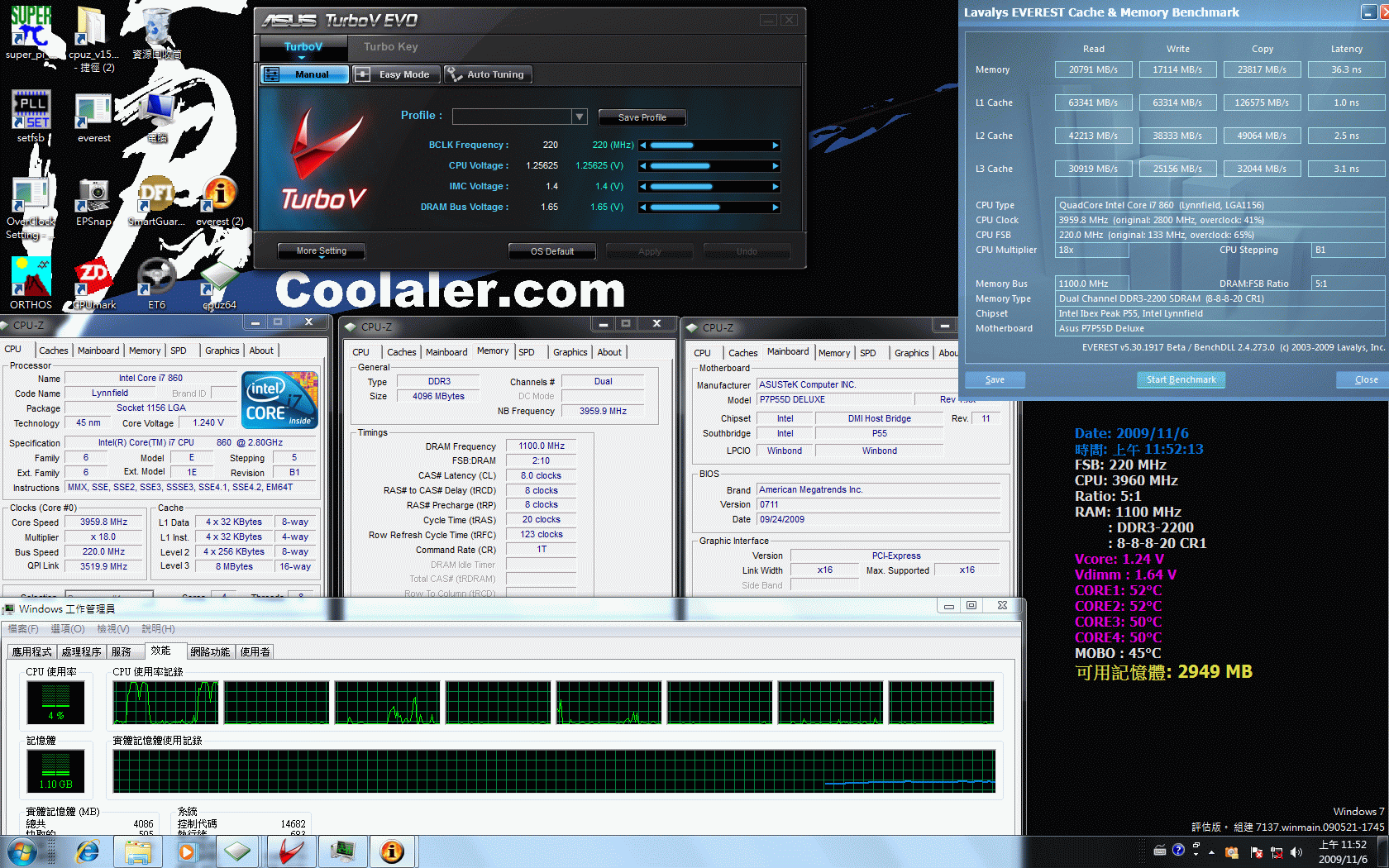The height and width of the screenshot is (868, 1389).
Task: Open the cpuz_v15 folder shortcut on desktop
Action: (x=93, y=37)
